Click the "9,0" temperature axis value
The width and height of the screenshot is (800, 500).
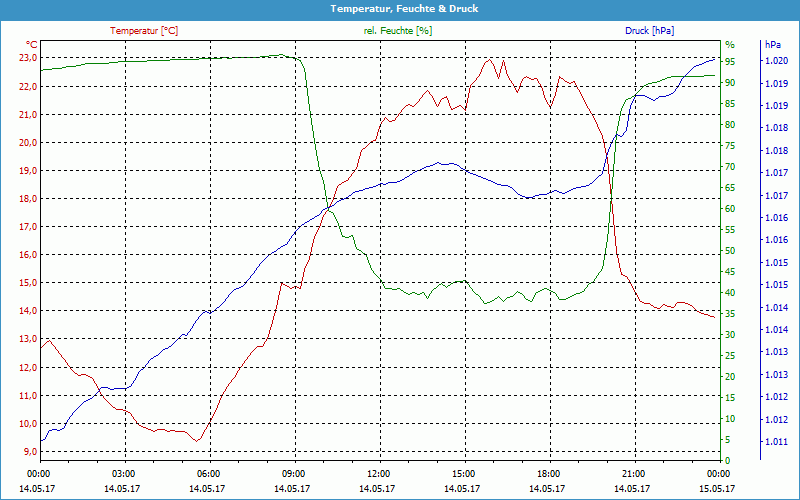pos(30,452)
